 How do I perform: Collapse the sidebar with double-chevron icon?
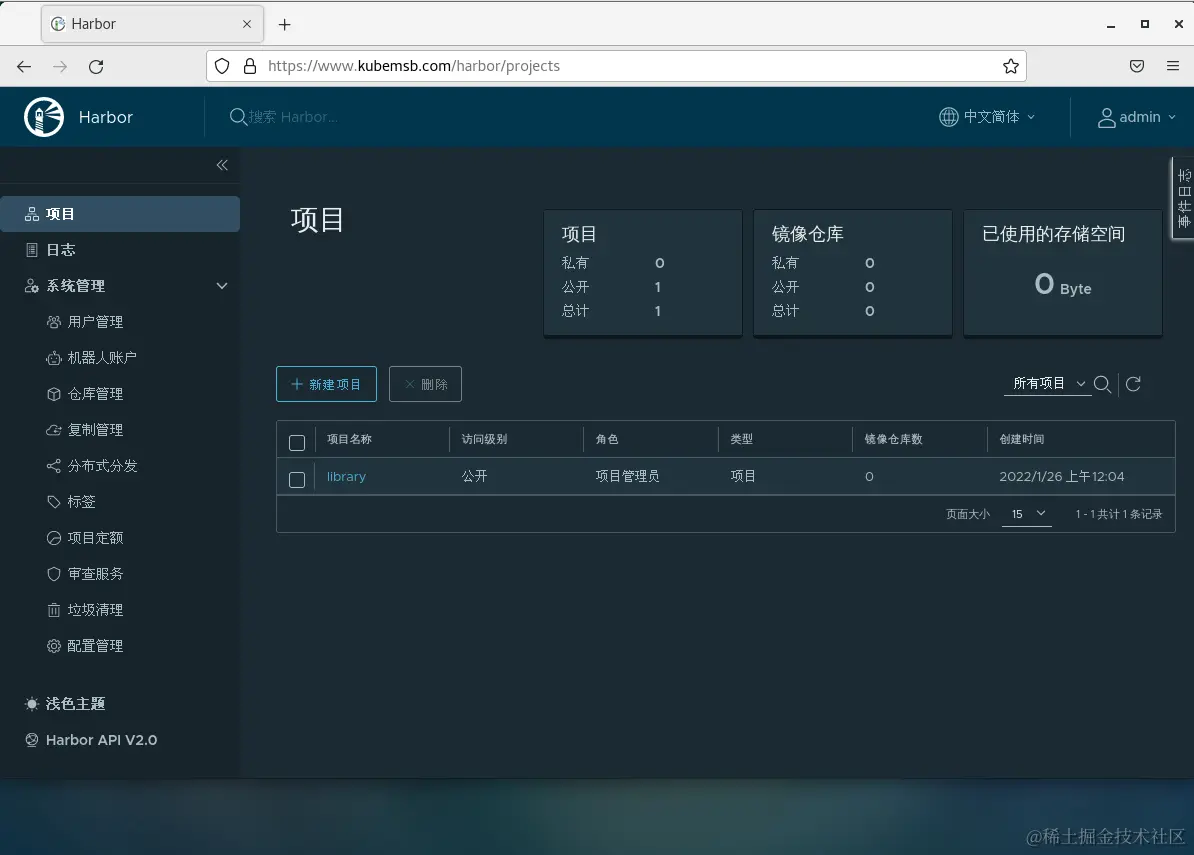coord(222,165)
